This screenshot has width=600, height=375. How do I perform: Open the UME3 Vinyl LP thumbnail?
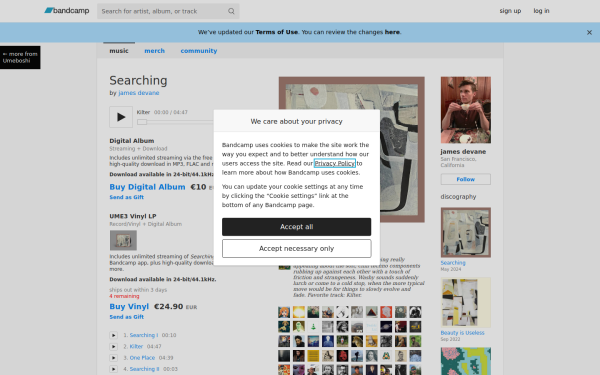pyautogui.click(x=123, y=240)
